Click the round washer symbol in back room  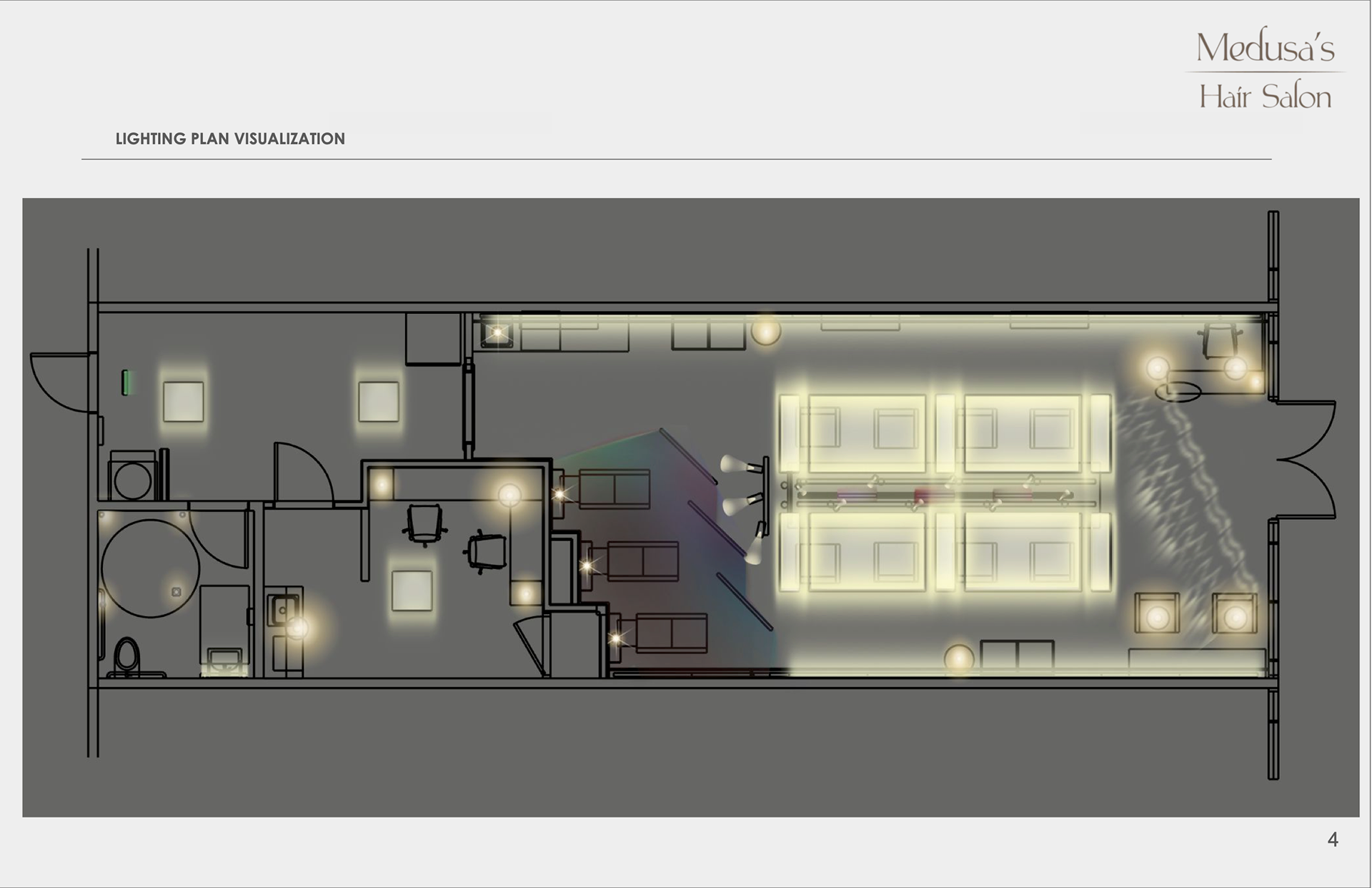click(x=133, y=480)
